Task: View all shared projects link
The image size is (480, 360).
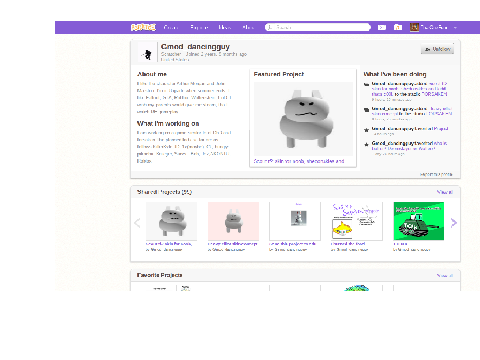Action: 445,192
